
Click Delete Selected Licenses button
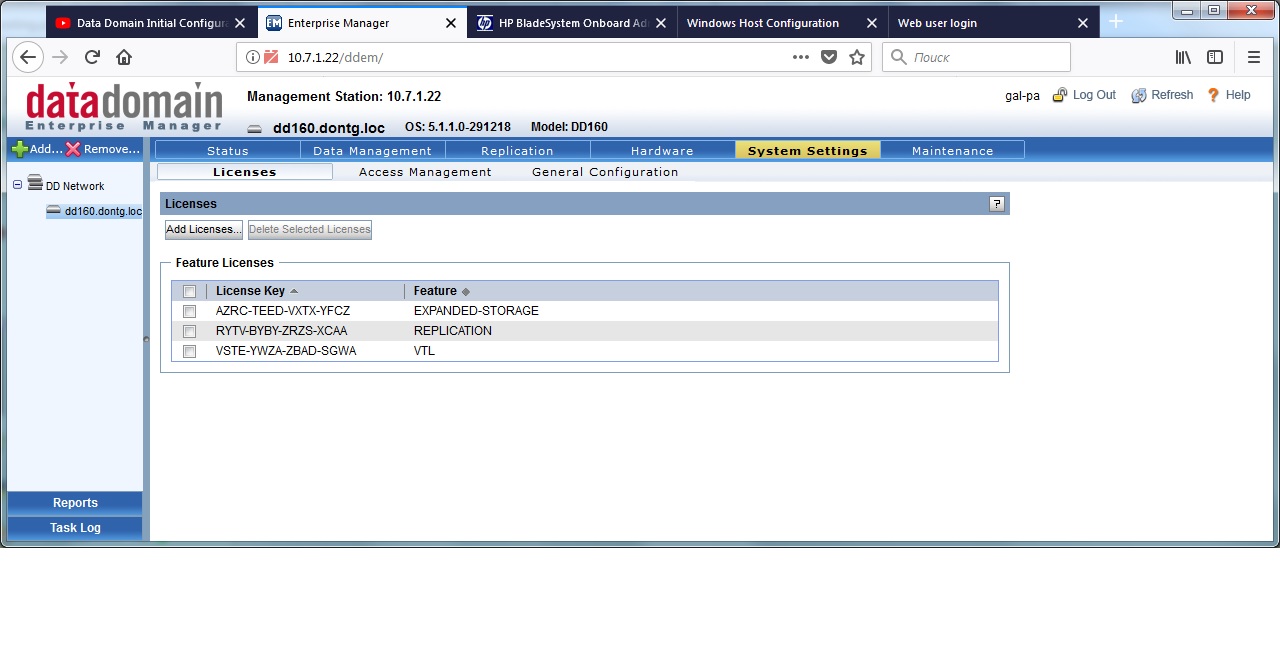pos(310,230)
